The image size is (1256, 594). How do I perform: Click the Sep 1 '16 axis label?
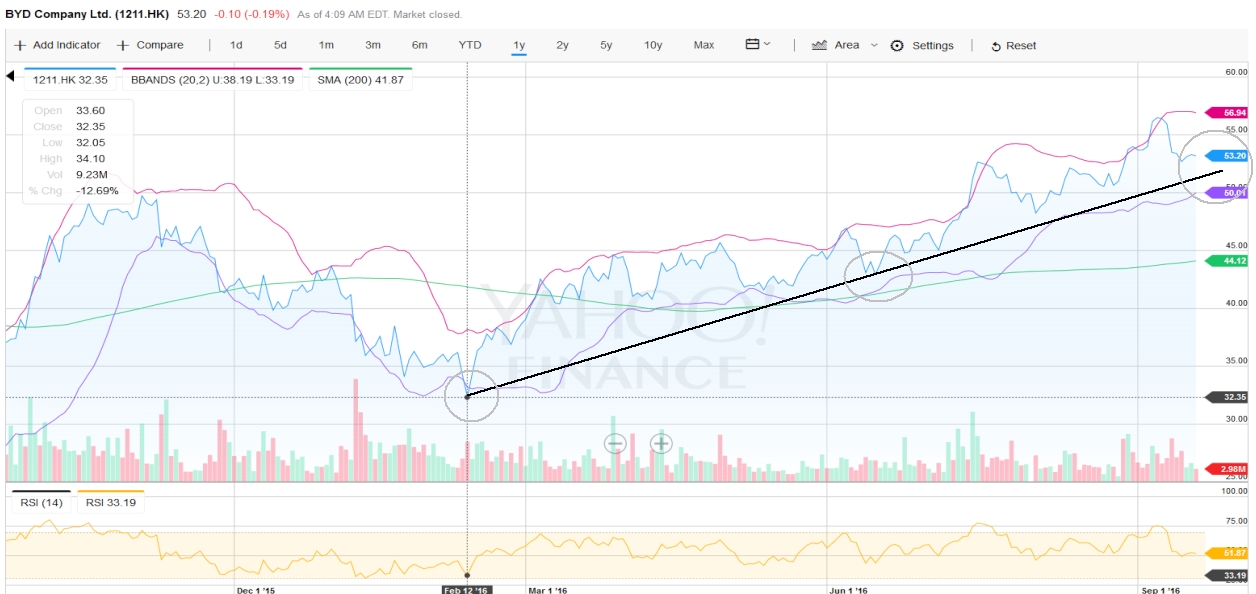[x=1161, y=590]
